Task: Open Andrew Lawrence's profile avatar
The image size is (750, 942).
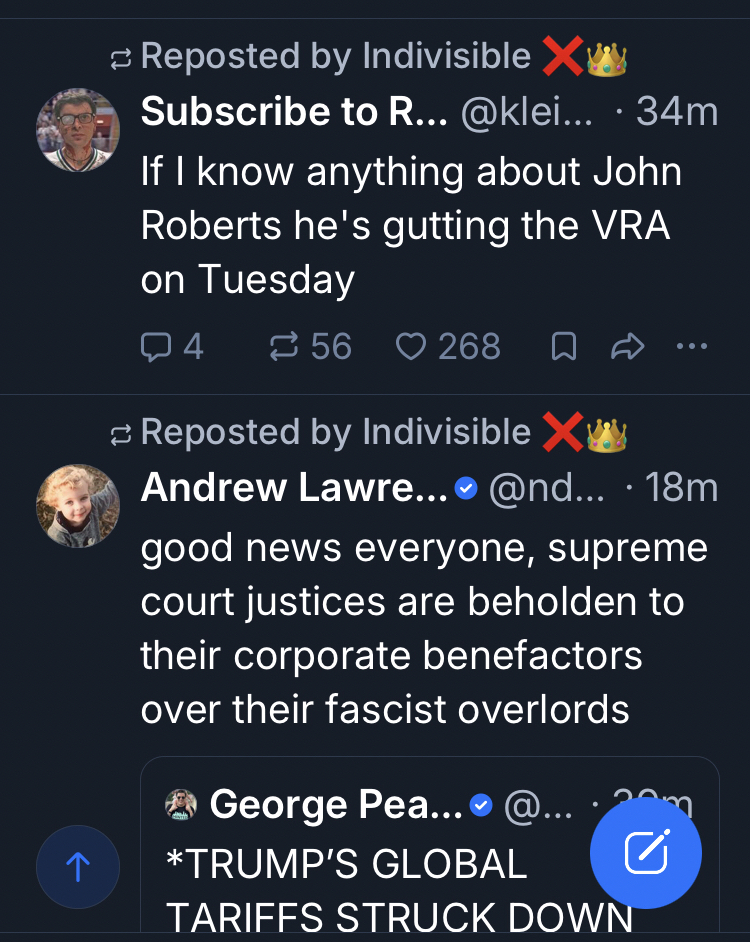Action: 78,506
